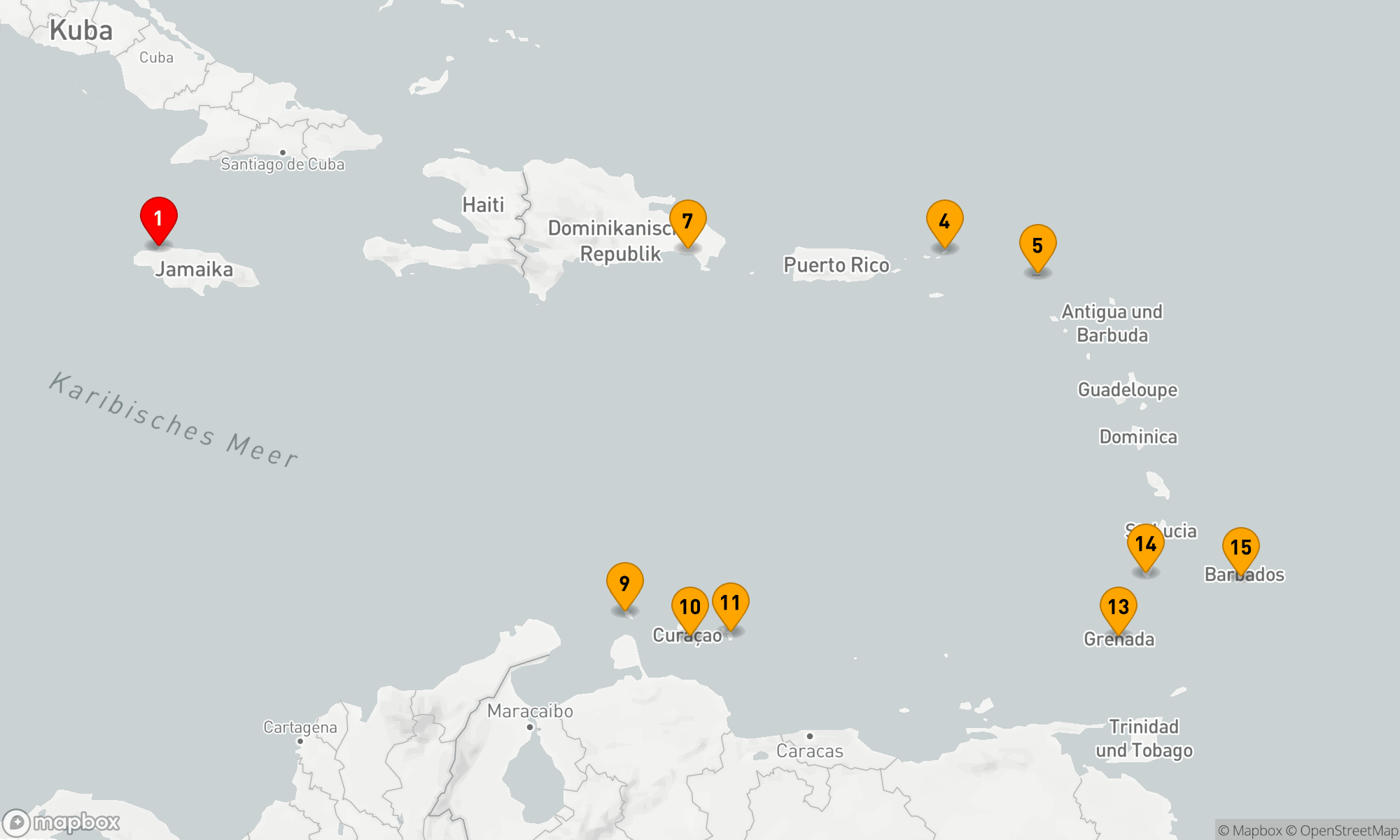The height and width of the screenshot is (840, 1400).
Task: Click the Haiti country label
Action: tap(483, 205)
